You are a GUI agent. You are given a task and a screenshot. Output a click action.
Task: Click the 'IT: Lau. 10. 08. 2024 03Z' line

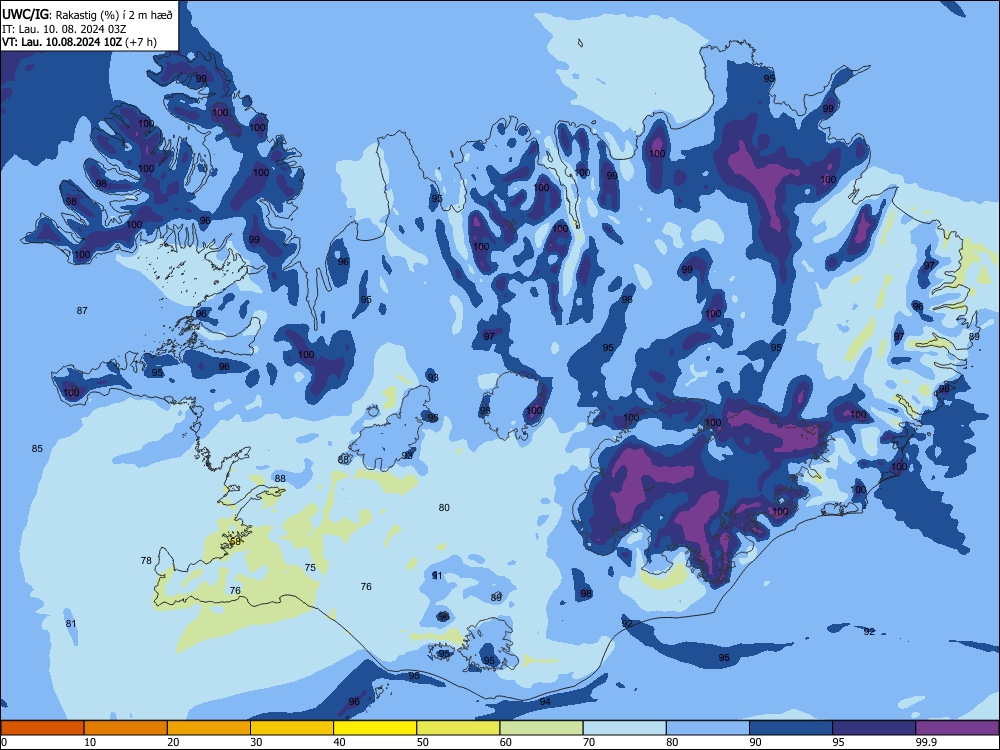tap(64, 29)
